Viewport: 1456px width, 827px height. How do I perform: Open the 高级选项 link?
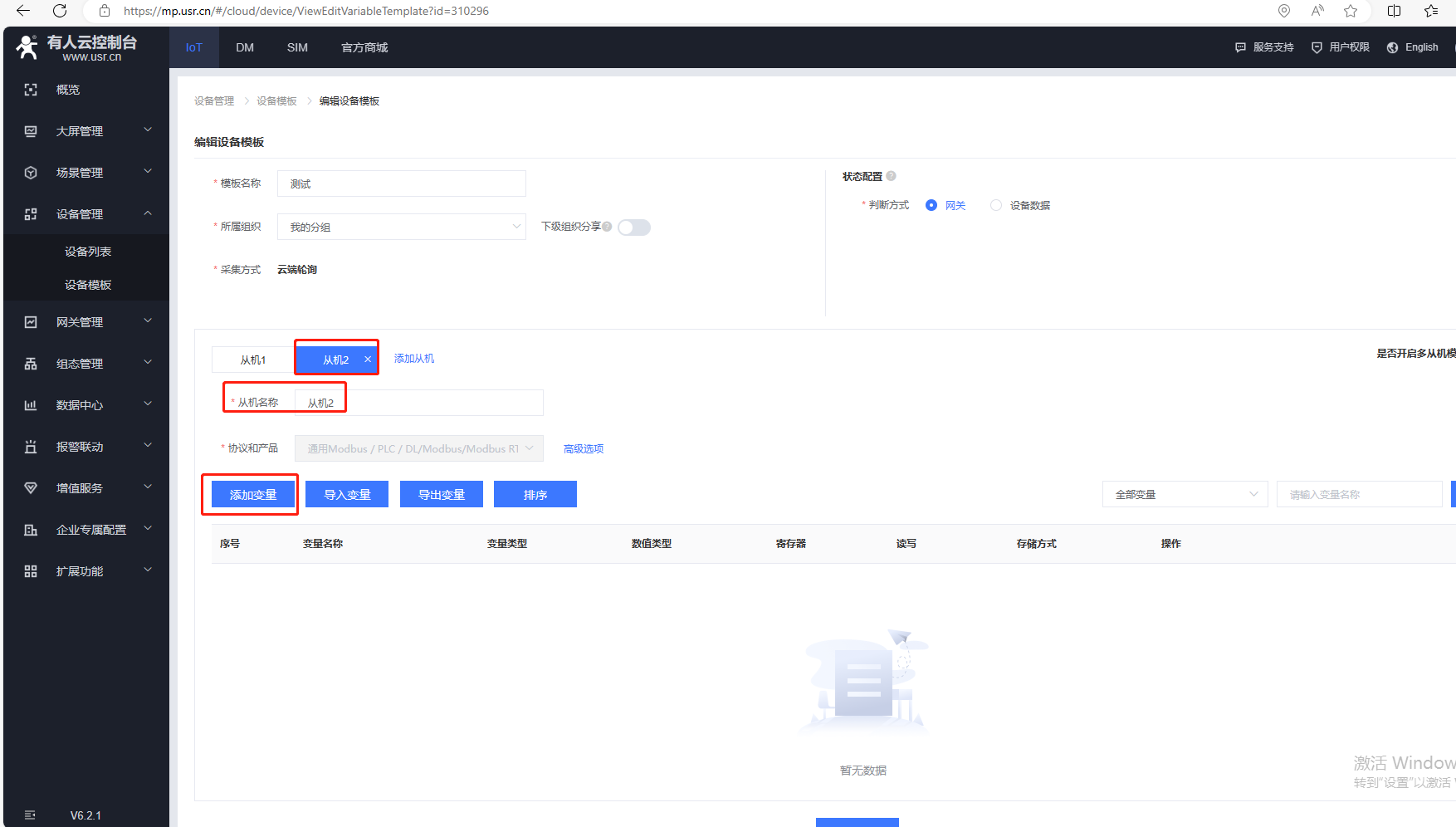click(x=584, y=448)
